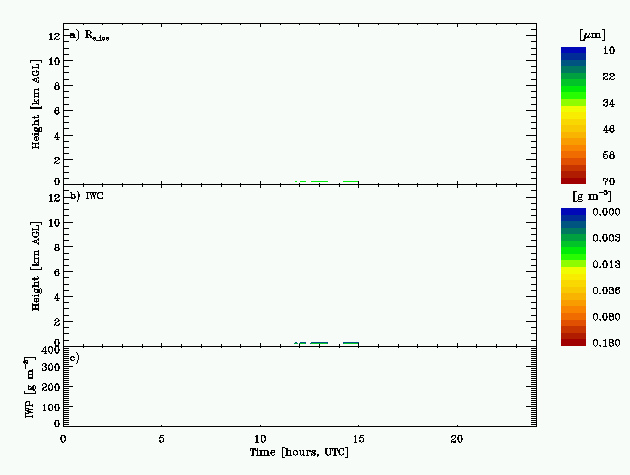Click the middle panel Height [km AGL] label

36,266
